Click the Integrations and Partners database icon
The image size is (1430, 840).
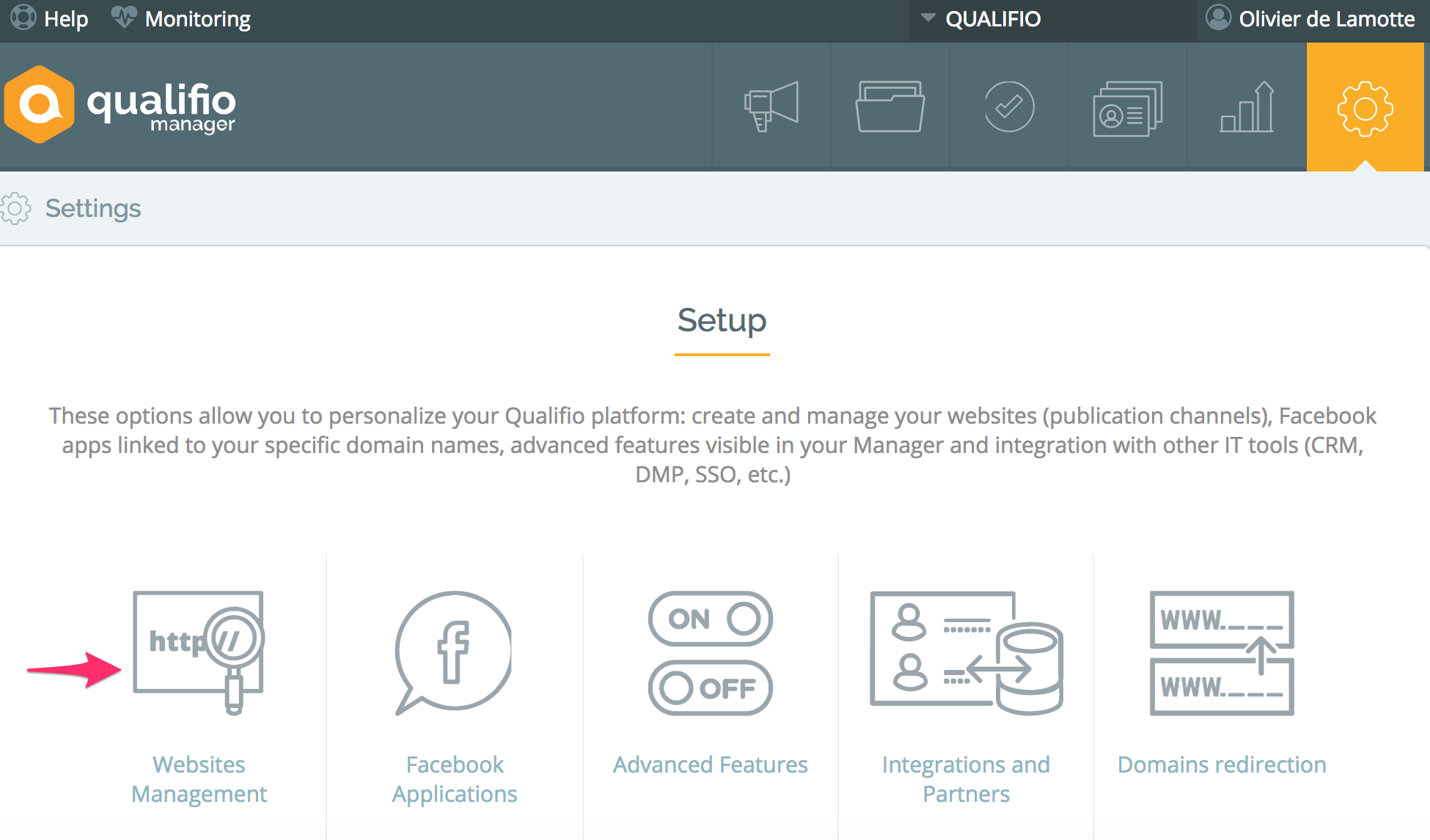pyautogui.click(x=966, y=652)
